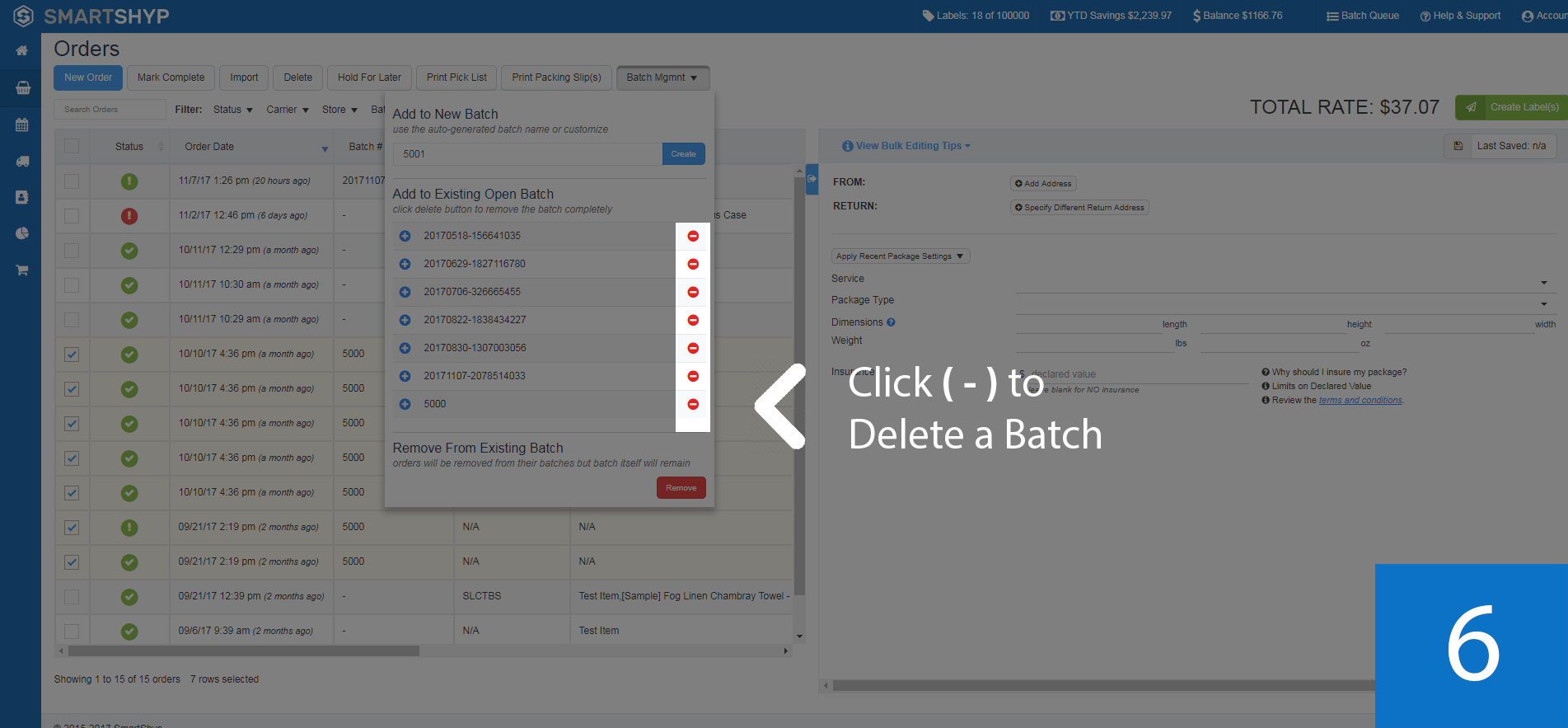Click the Status column header
The width and height of the screenshot is (1568, 728).
[x=129, y=147]
